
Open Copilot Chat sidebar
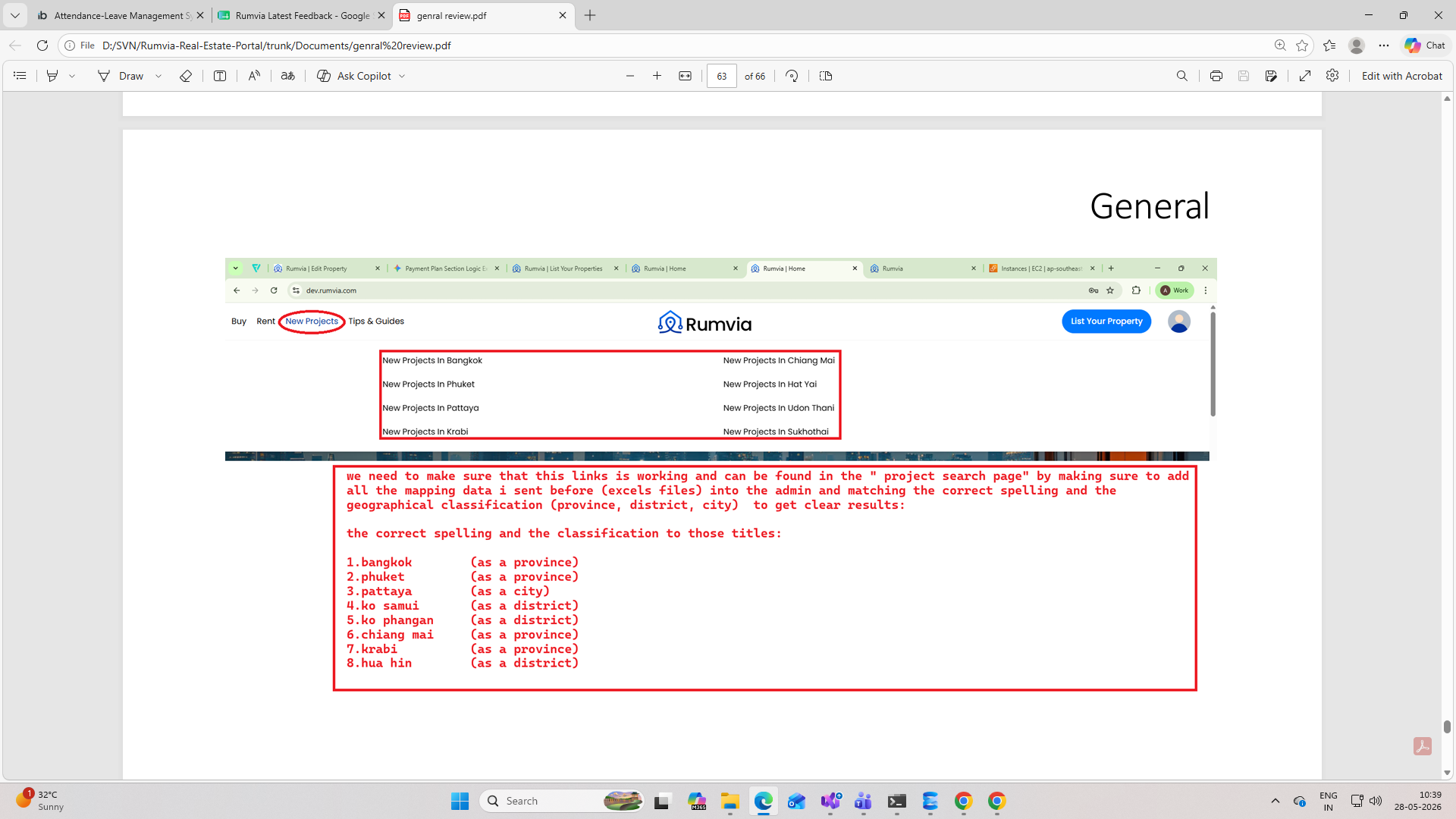point(1425,45)
